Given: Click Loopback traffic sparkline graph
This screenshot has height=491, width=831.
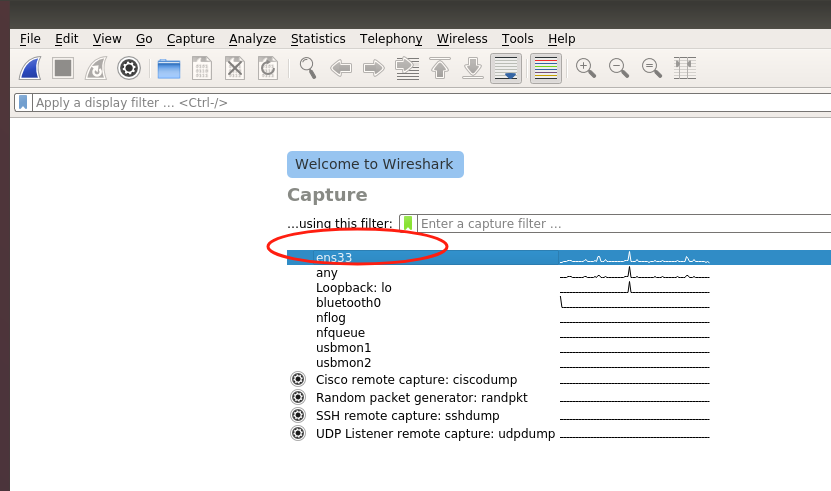Looking at the screenshot, I should click(x=634, y=287).
